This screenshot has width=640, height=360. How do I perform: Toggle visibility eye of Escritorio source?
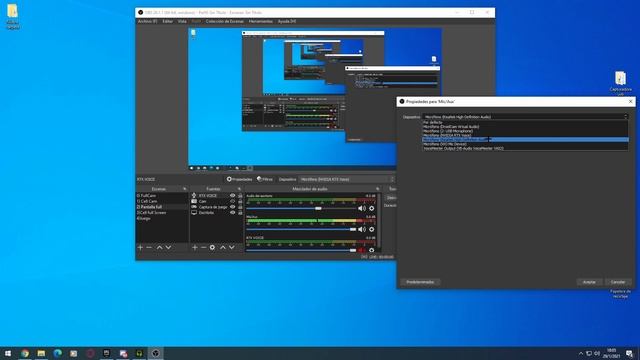pyautogui.click(x=233, y=213)
